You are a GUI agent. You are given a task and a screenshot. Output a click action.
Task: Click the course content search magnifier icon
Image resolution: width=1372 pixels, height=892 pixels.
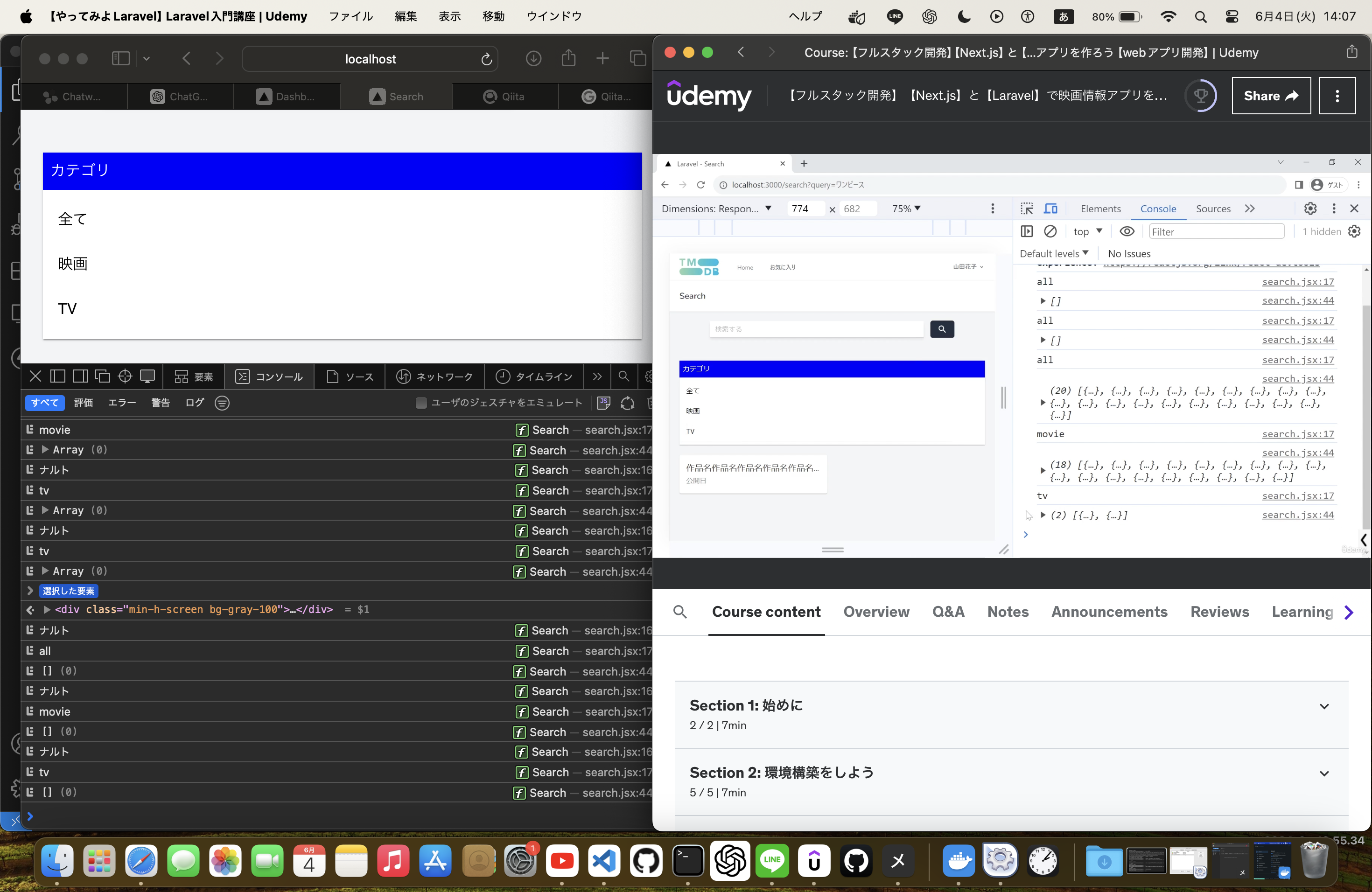679,611
